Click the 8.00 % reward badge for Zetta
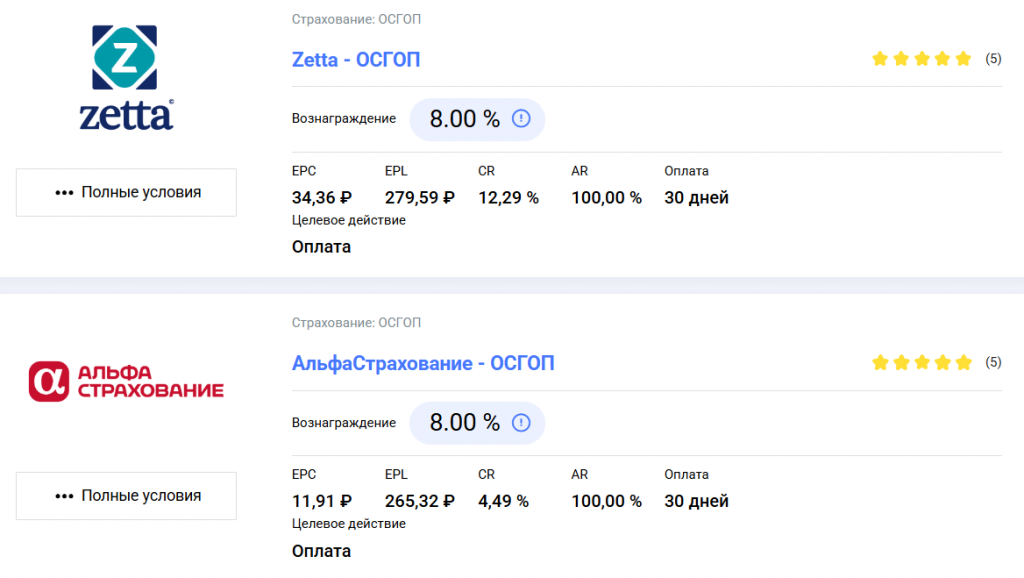 pyautogui.click(x=477, y=119)
